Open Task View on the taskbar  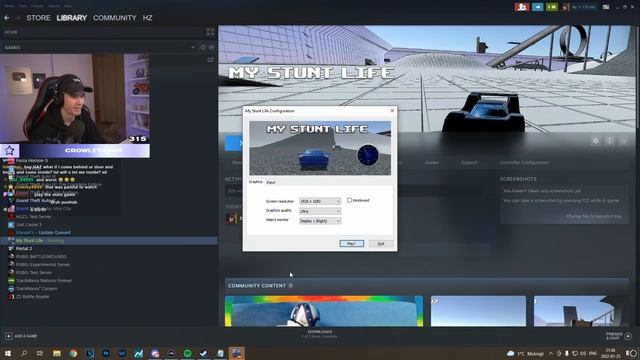coord(40,353)
